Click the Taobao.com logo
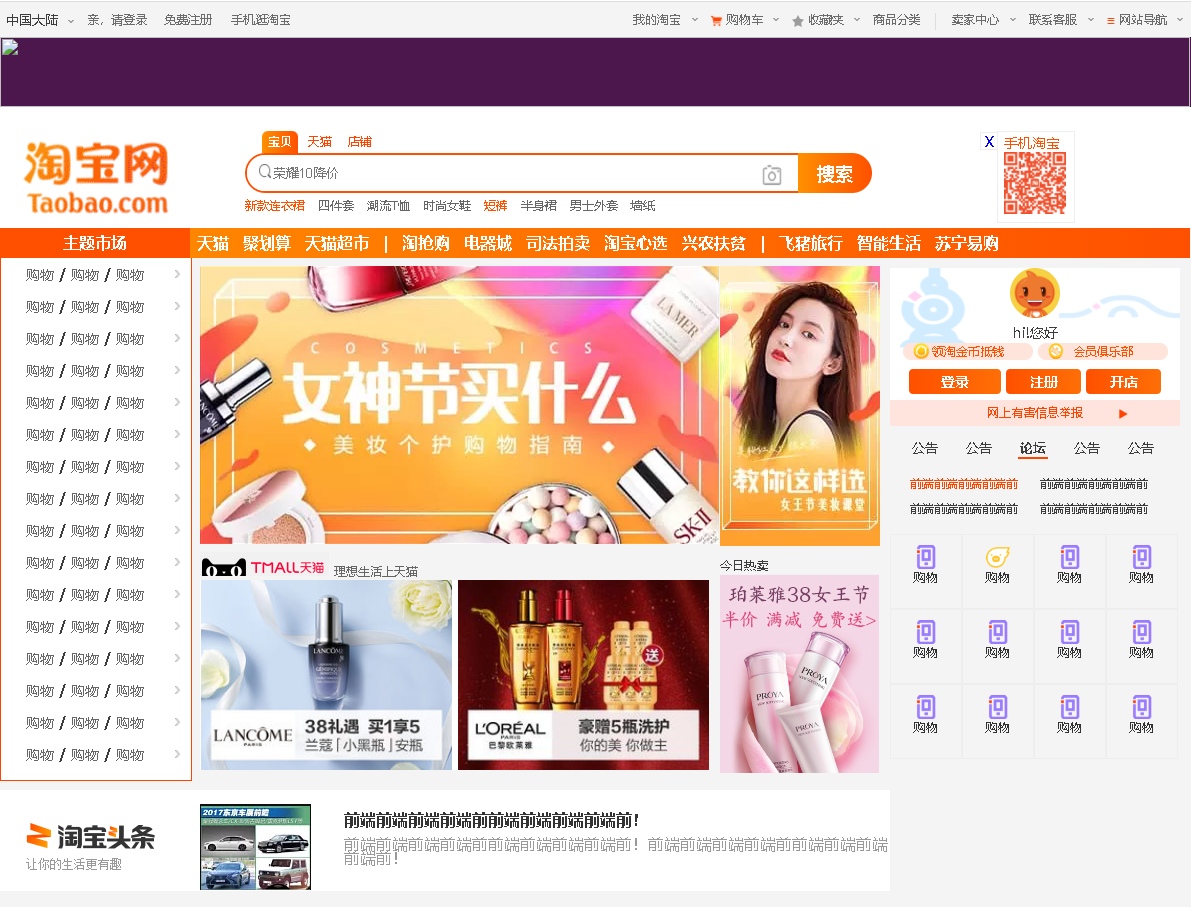The image size is (1191, 907). coord(96,179)
